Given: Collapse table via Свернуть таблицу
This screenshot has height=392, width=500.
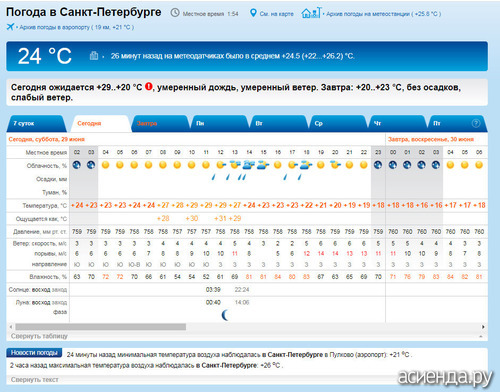Looking at the screenshot, I should pyautogui.click(x=39, y=336).
